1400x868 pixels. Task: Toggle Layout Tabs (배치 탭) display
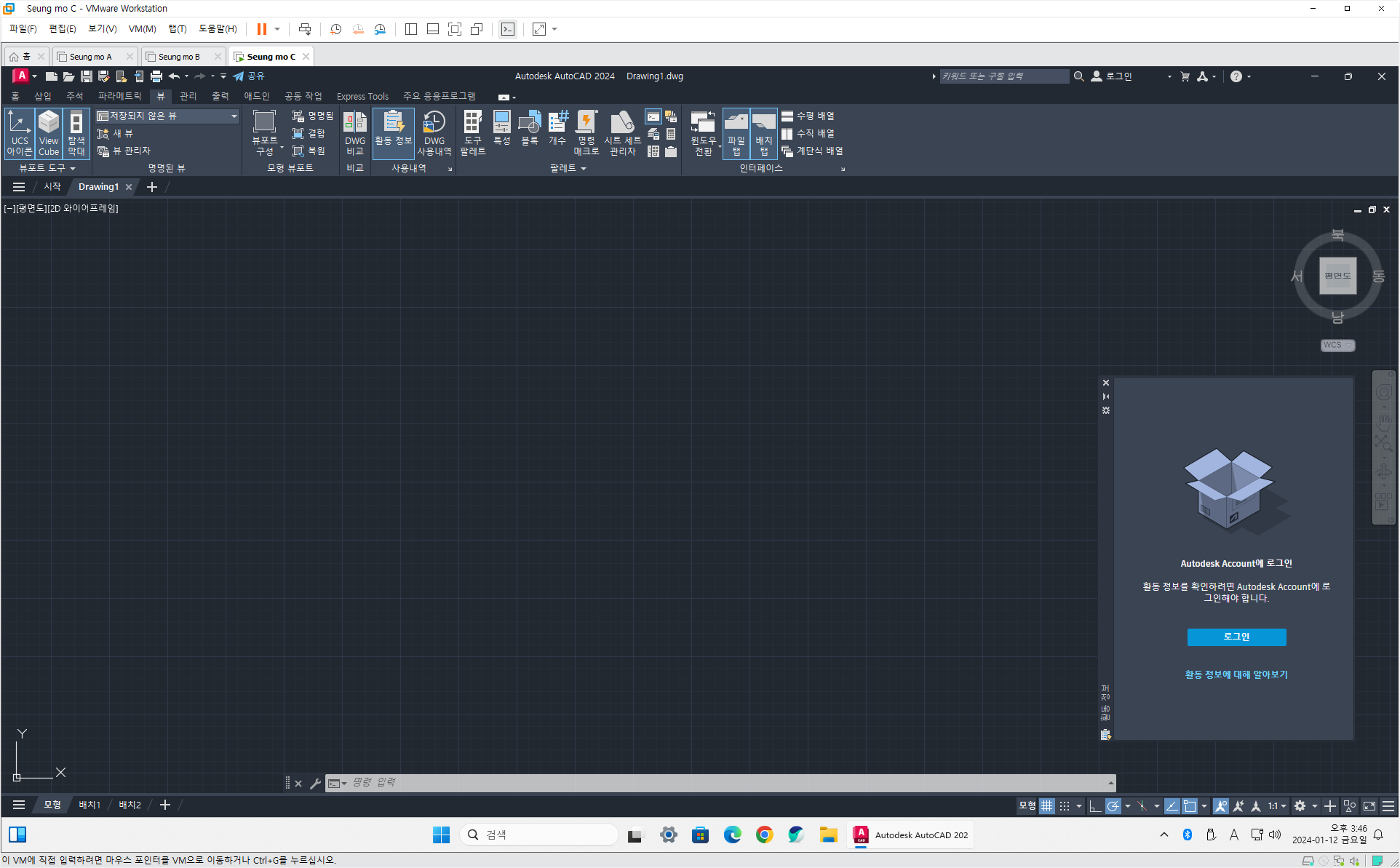(x=763, y=132)
